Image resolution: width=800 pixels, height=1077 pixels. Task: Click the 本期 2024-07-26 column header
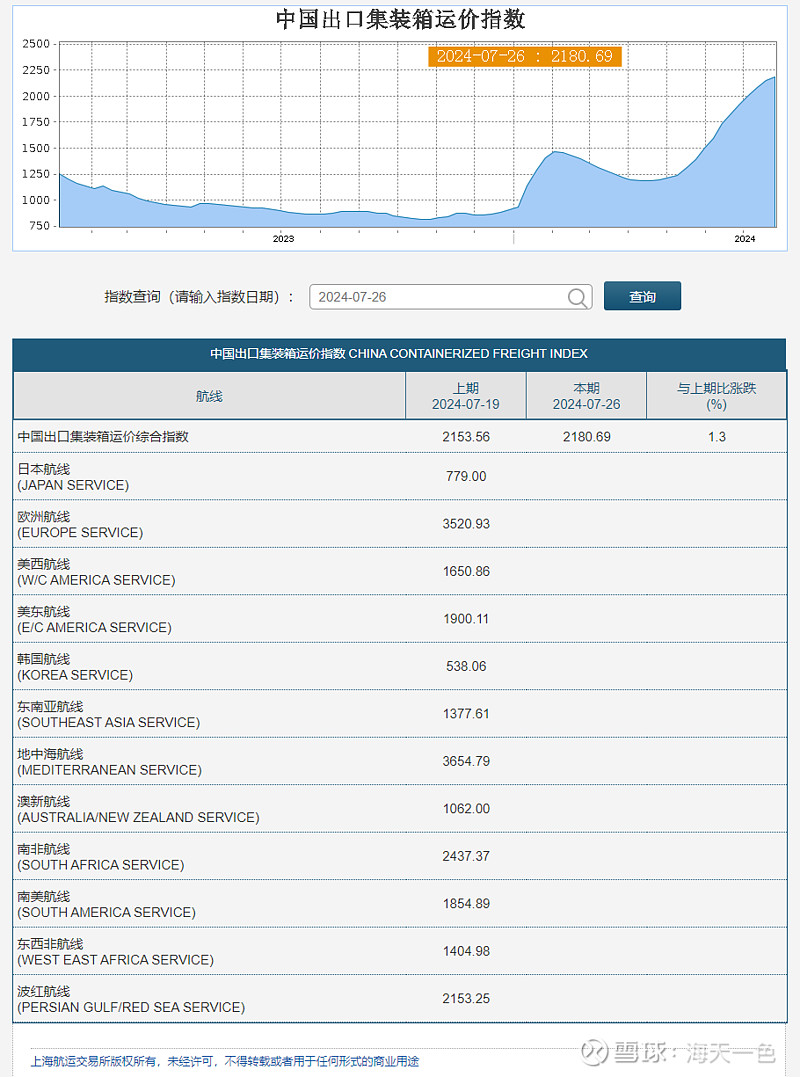(x=586, y=396)
